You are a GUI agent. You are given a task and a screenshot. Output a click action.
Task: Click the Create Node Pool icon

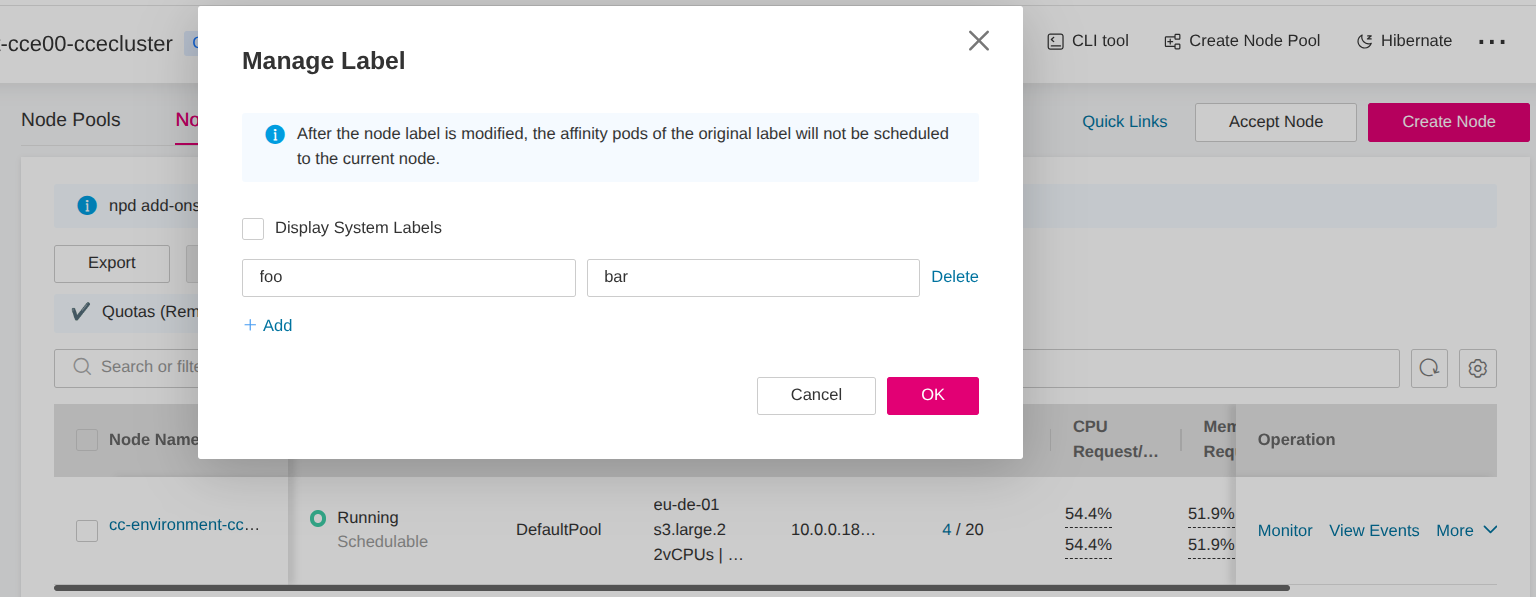(1172, 41)
